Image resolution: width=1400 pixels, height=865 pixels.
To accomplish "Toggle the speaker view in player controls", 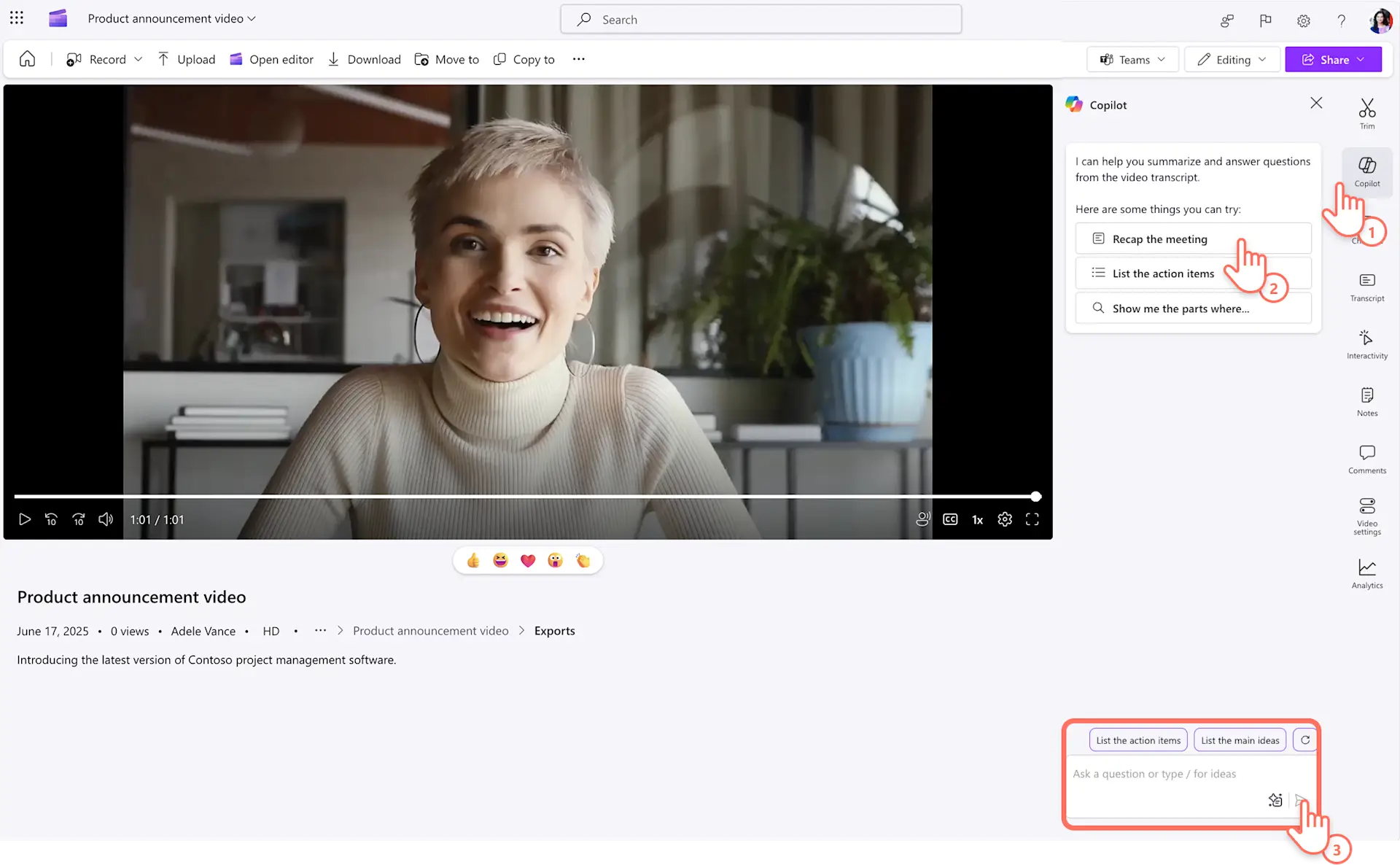I will 922,519.
